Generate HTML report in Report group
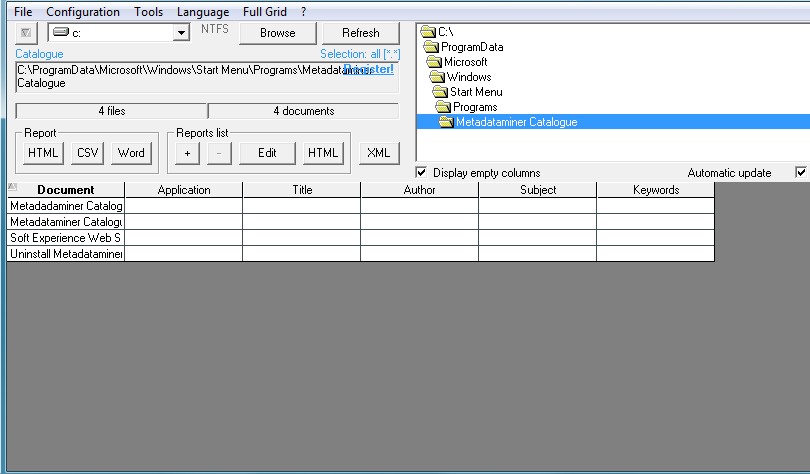Image resolution: width=810 pixels, height=474 pixels. (43, 153)
